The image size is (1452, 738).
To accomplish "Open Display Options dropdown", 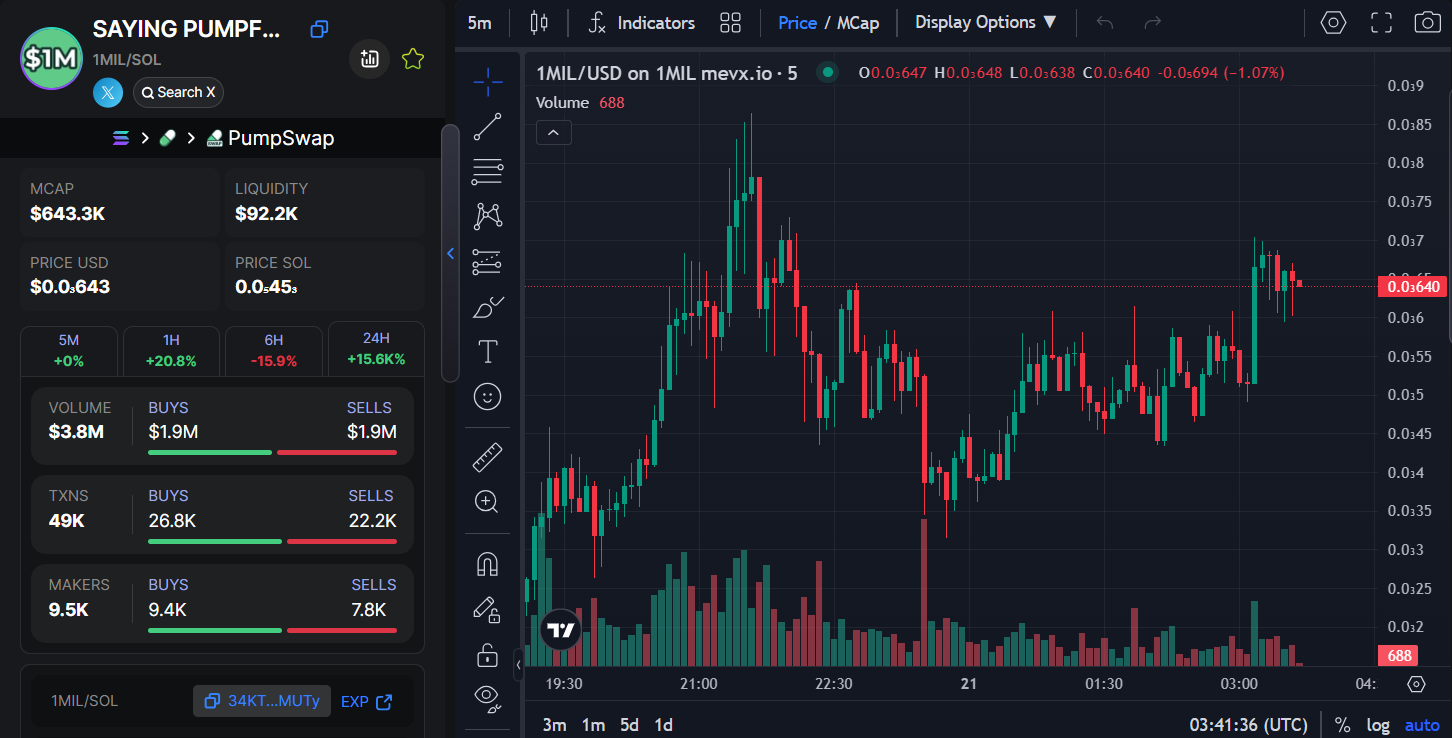I will [x=986, y=22].
